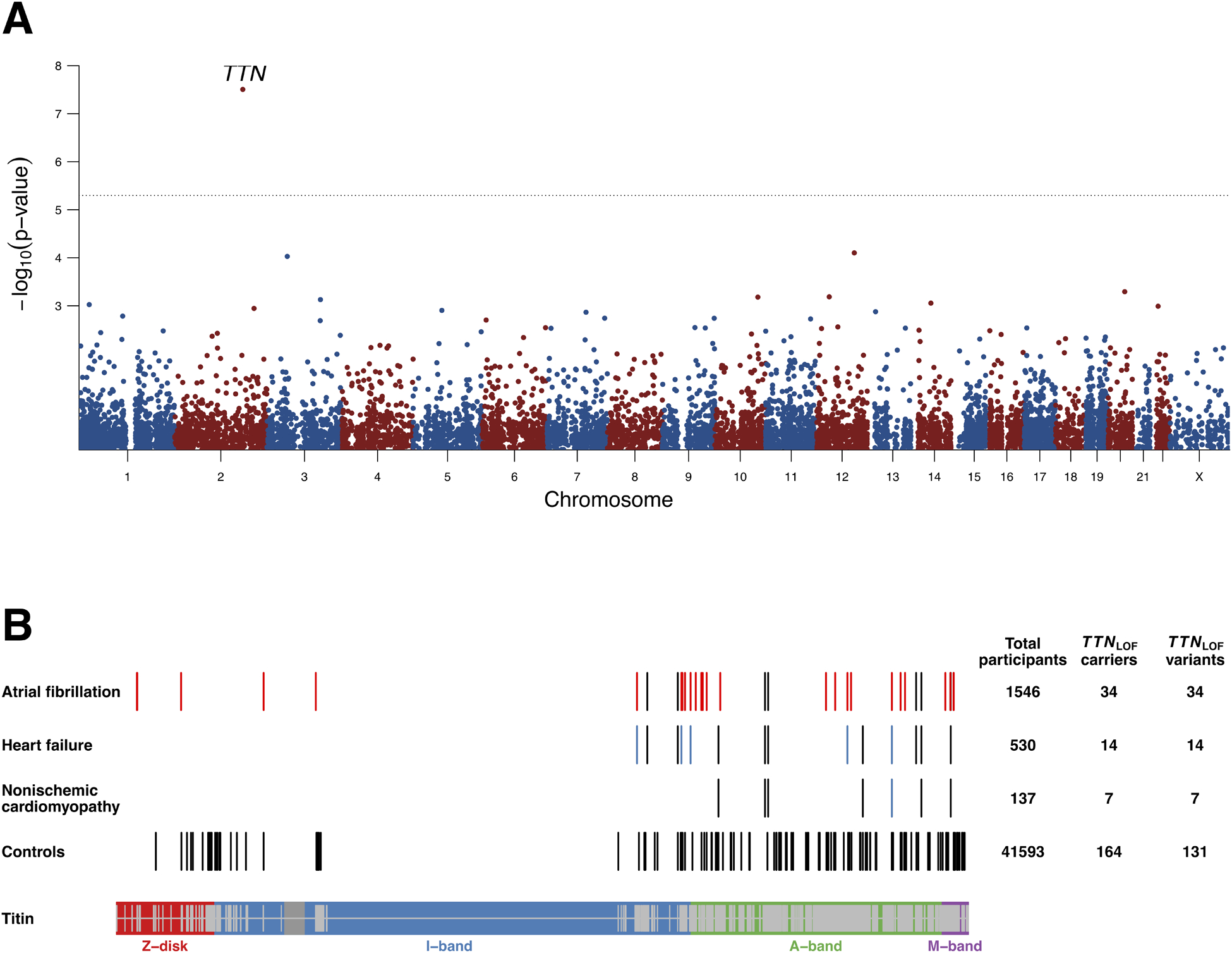This screenshot has width=1232, height=953.
Task: Click the 'M-band' region label
Action: click(x=955, y=945)
